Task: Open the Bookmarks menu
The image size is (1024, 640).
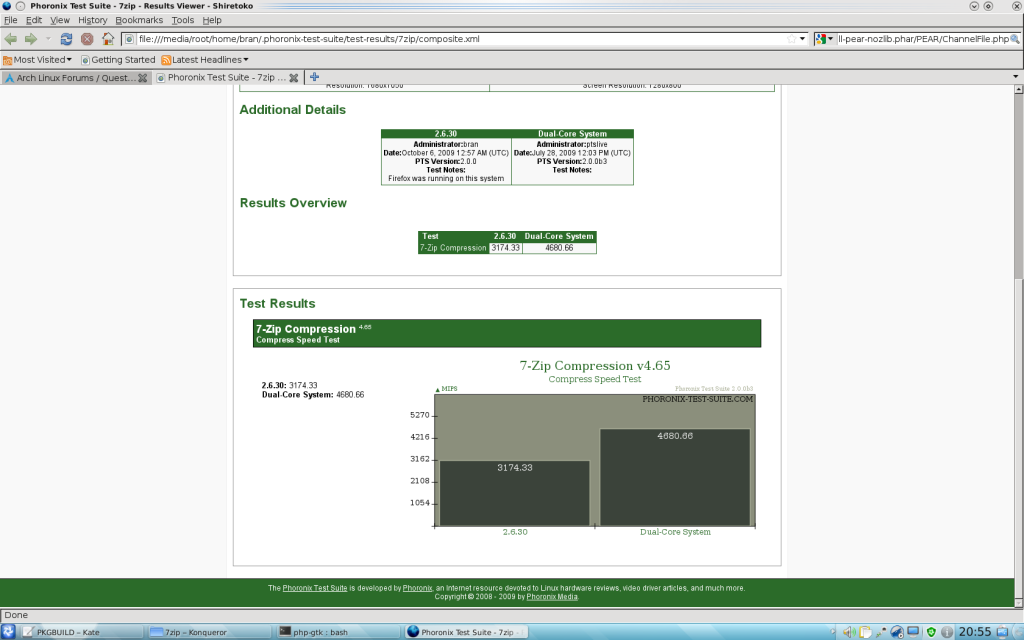Action: coord(139,20)
